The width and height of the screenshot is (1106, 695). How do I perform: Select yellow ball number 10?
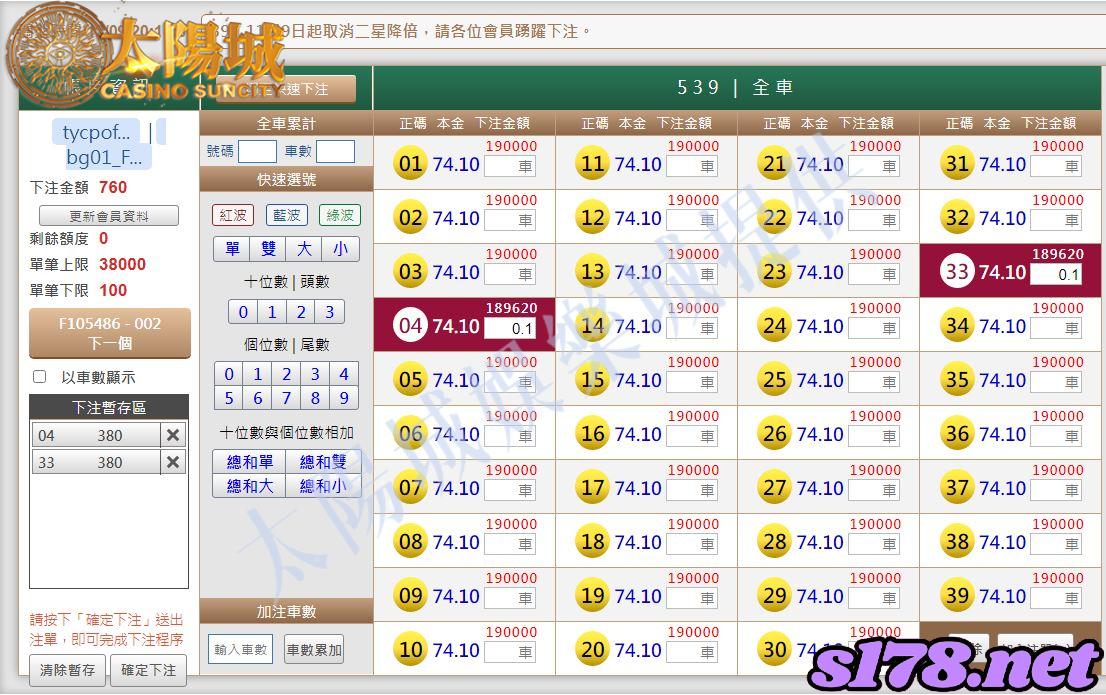click(410, 650)
